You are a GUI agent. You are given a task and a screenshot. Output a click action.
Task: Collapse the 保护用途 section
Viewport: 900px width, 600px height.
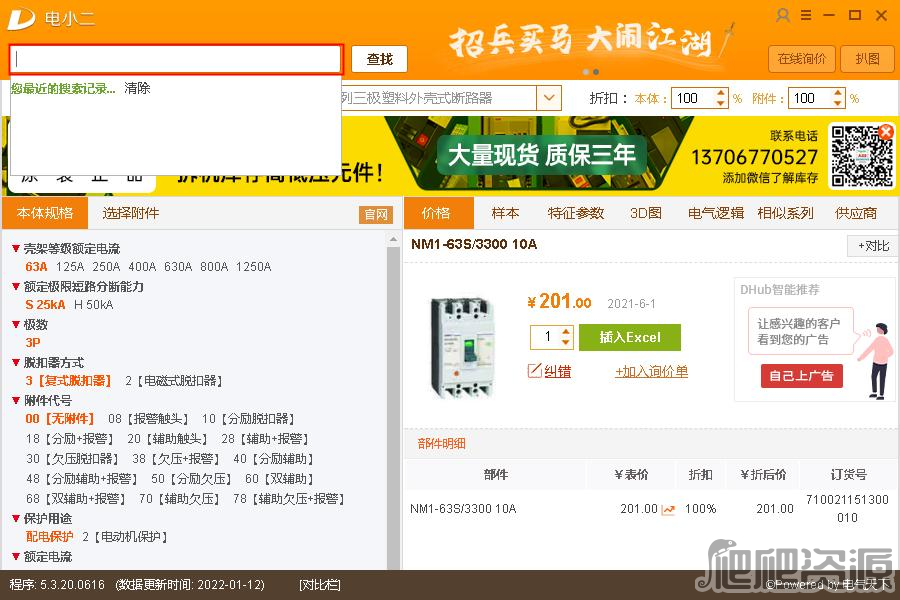pyautogui.click(x=16, y=518)
